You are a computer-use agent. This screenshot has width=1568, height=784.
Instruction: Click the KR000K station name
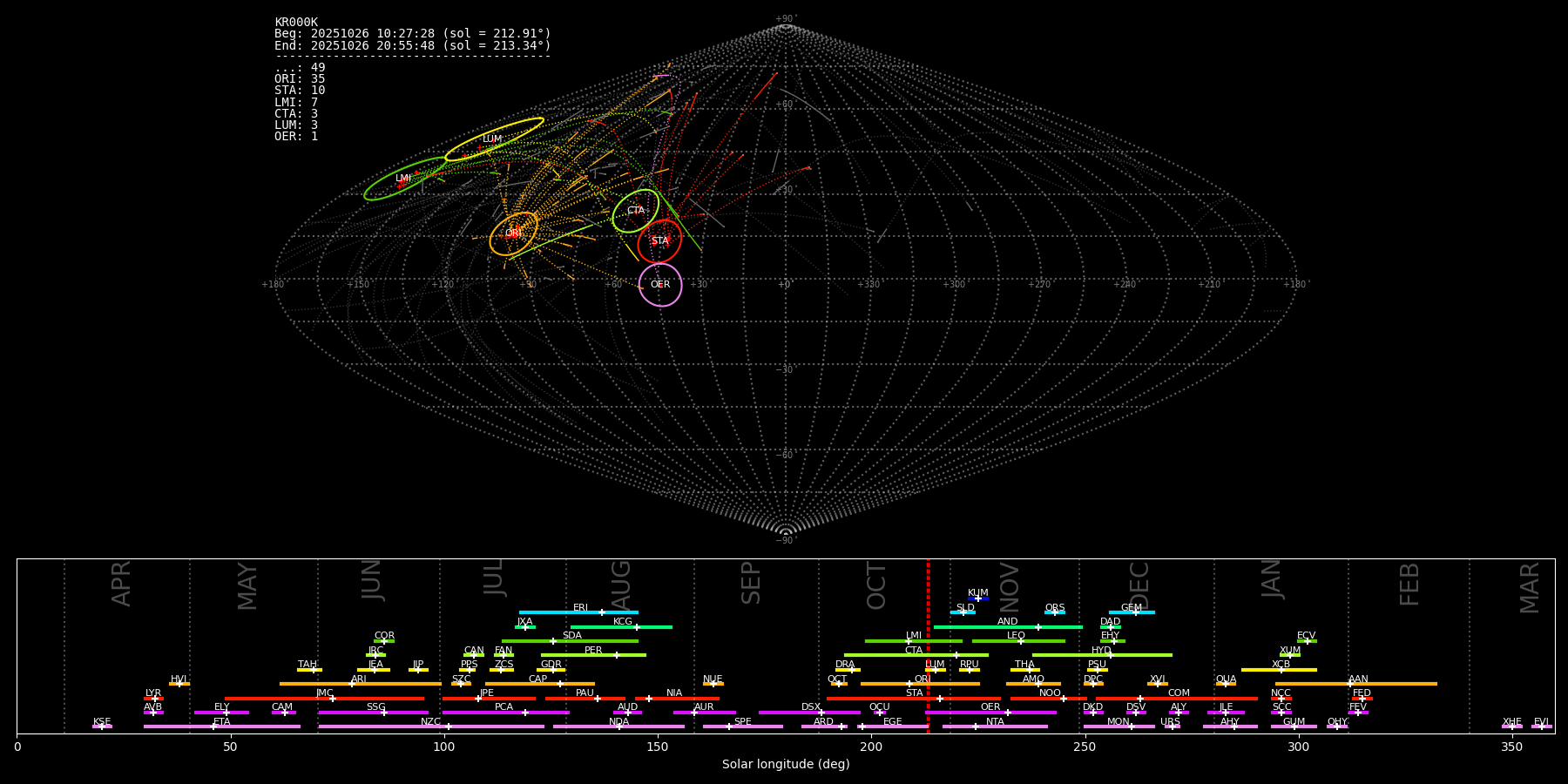296,23
